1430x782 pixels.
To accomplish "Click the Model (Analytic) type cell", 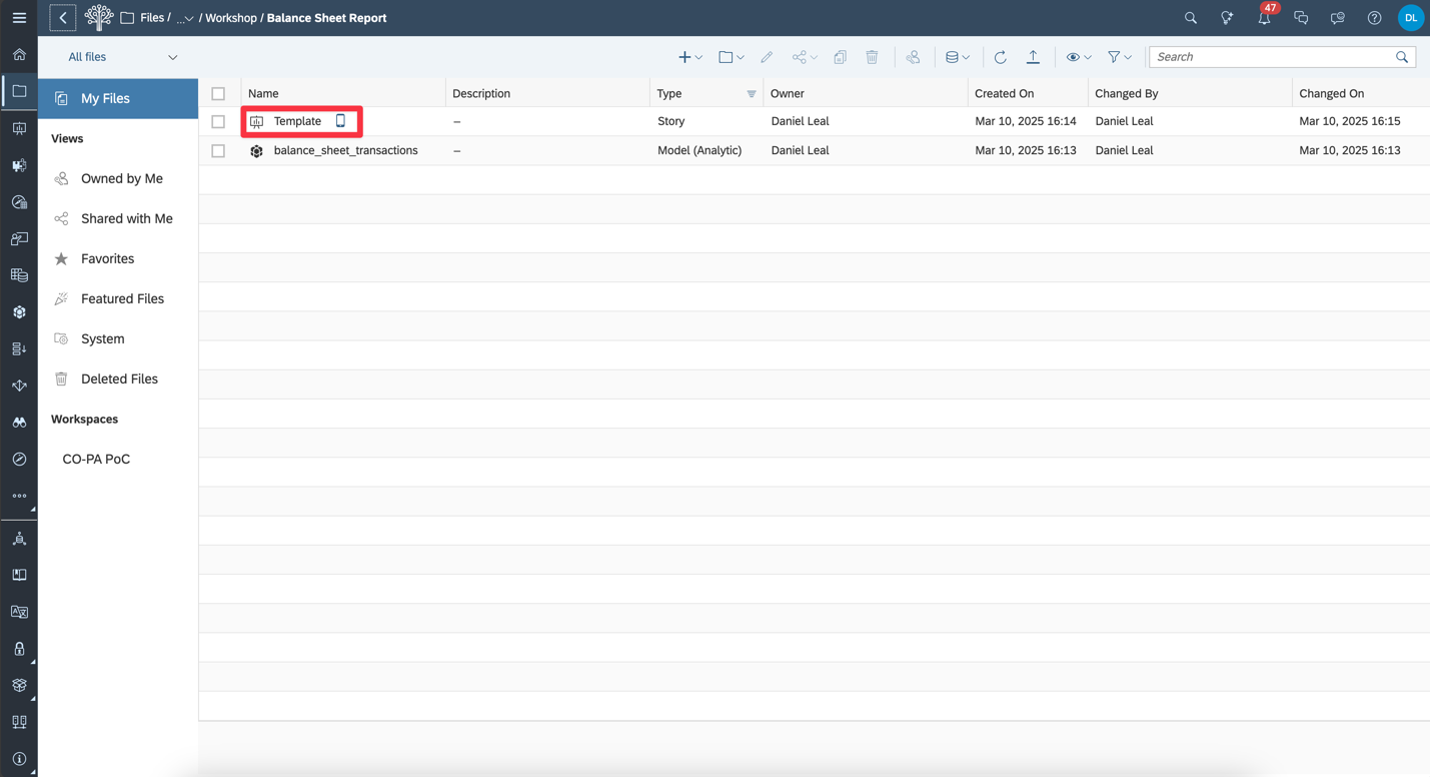I will [x=699, y=150].
